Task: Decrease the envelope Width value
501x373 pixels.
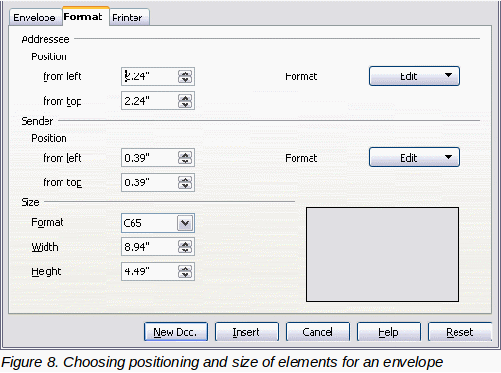Action: pos(185,250)
